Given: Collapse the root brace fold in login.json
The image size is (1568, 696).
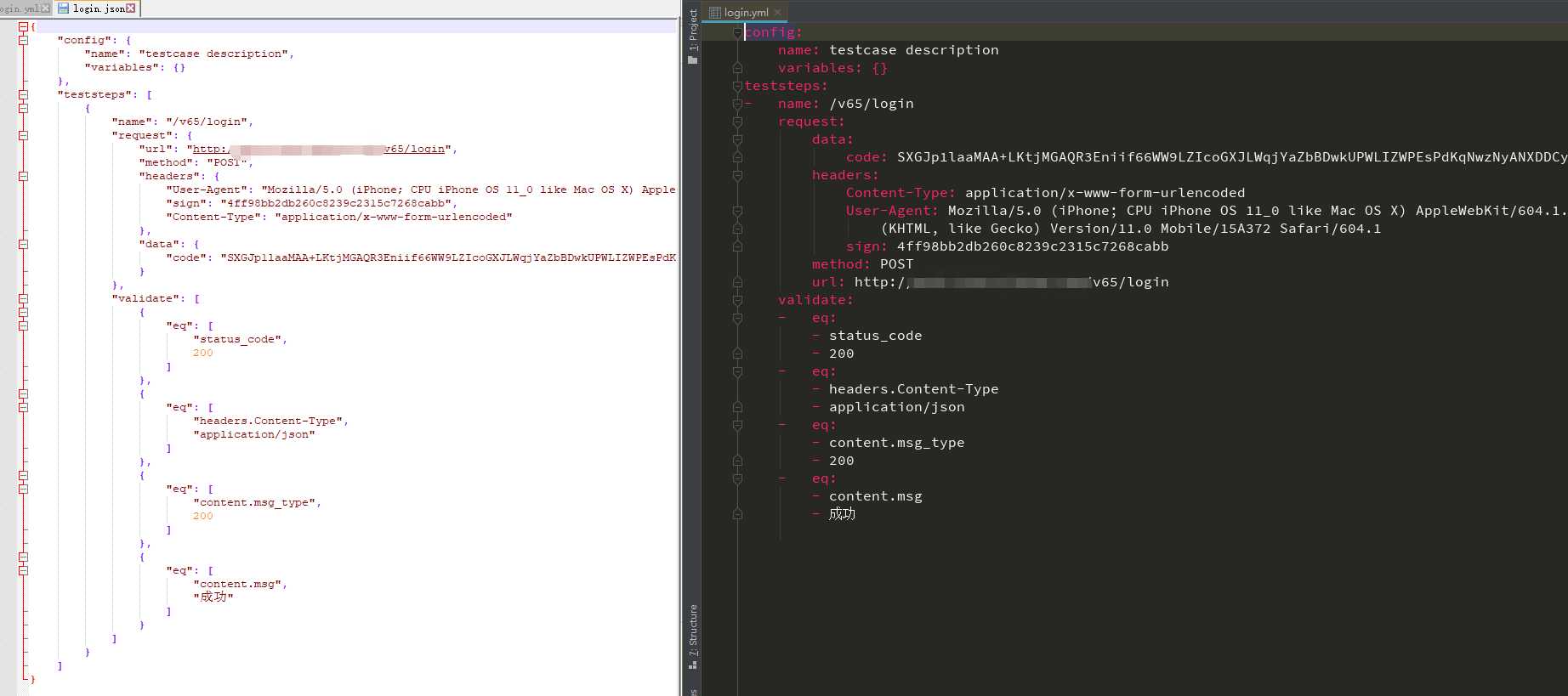Looking at the screenshot, I should click(x=23, y=26).
